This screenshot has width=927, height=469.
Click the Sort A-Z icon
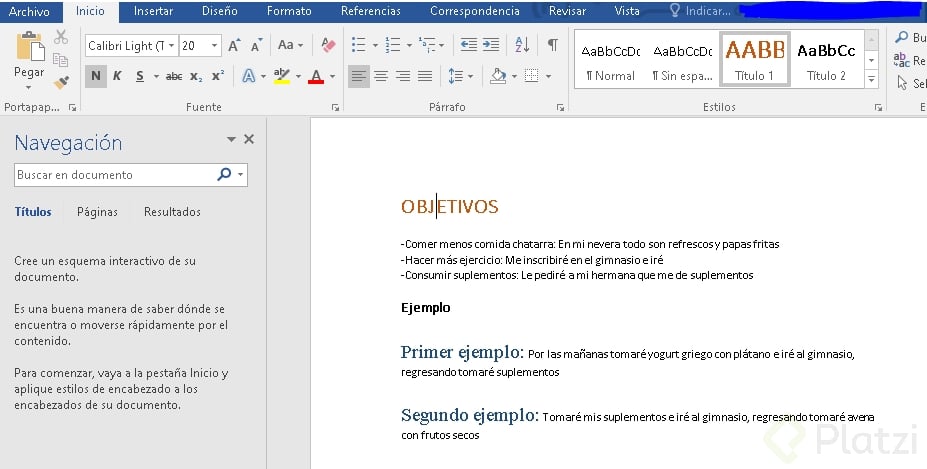(x=522, y=45)
